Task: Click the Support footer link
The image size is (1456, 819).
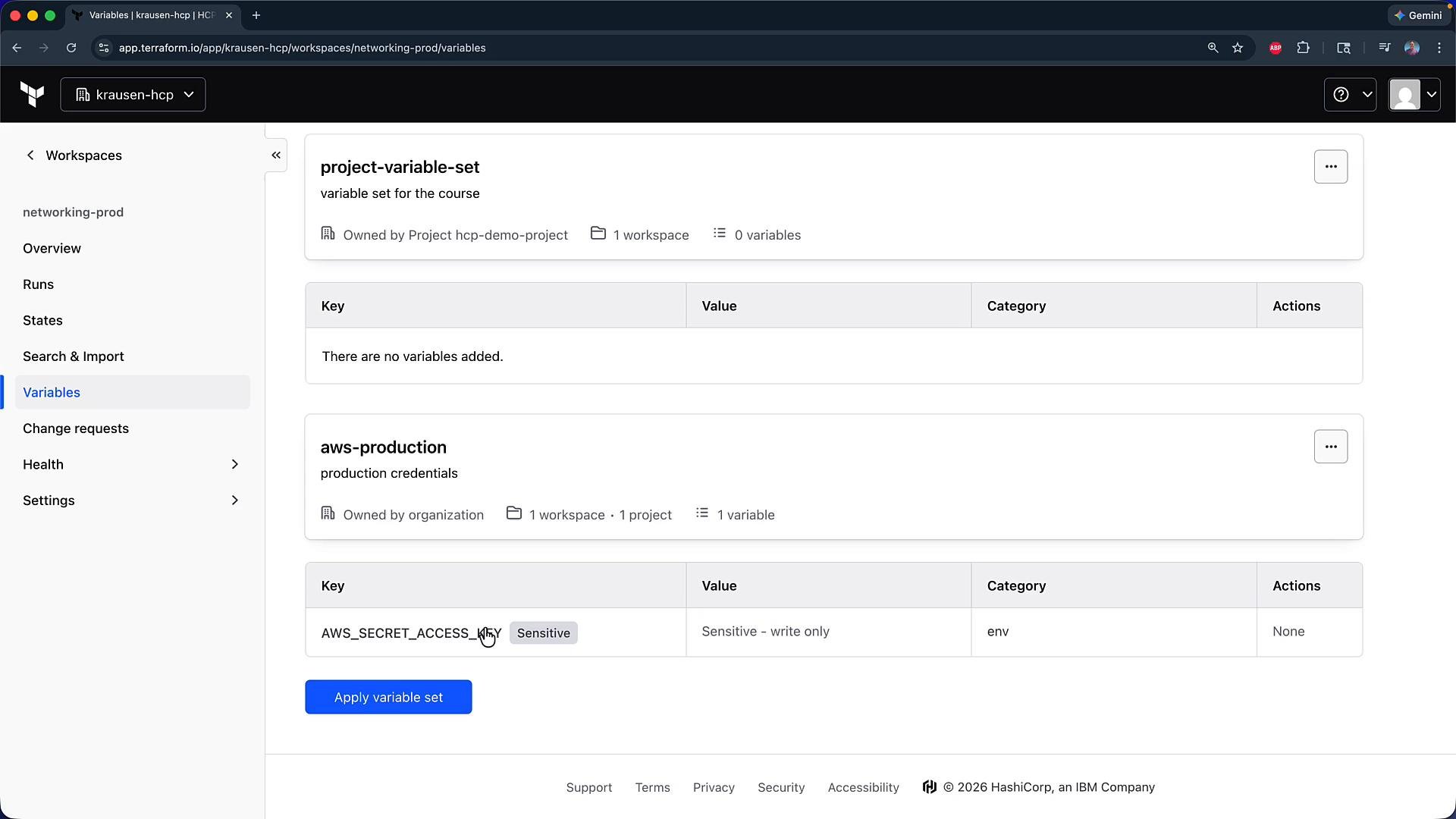Action: pyautogui.click(x=589, y=787)
